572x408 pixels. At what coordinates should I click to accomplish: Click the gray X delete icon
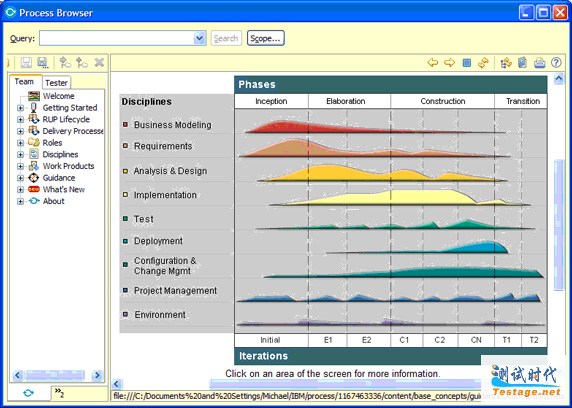pos(99,63)
